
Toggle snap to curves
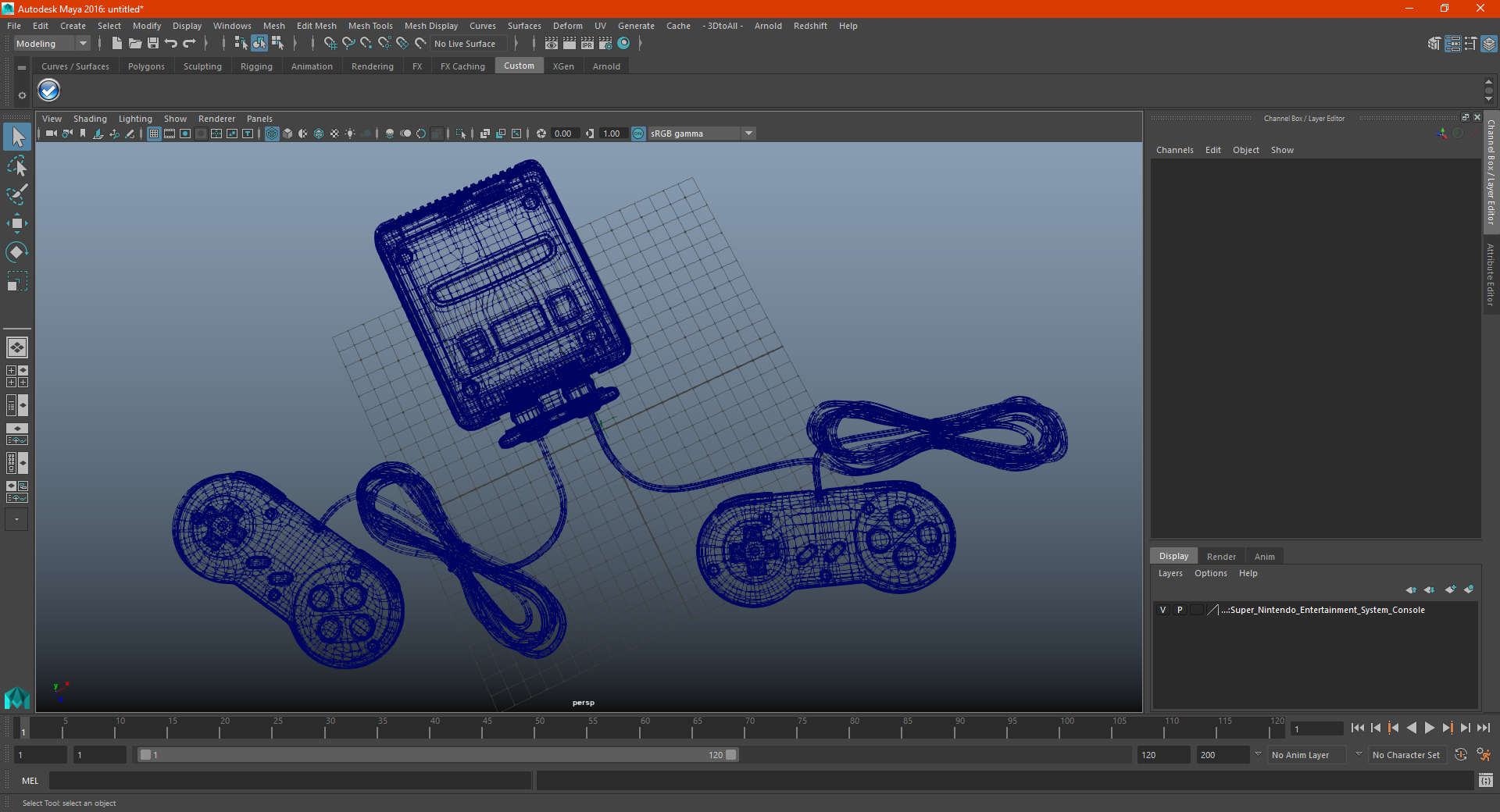(348, 44)
